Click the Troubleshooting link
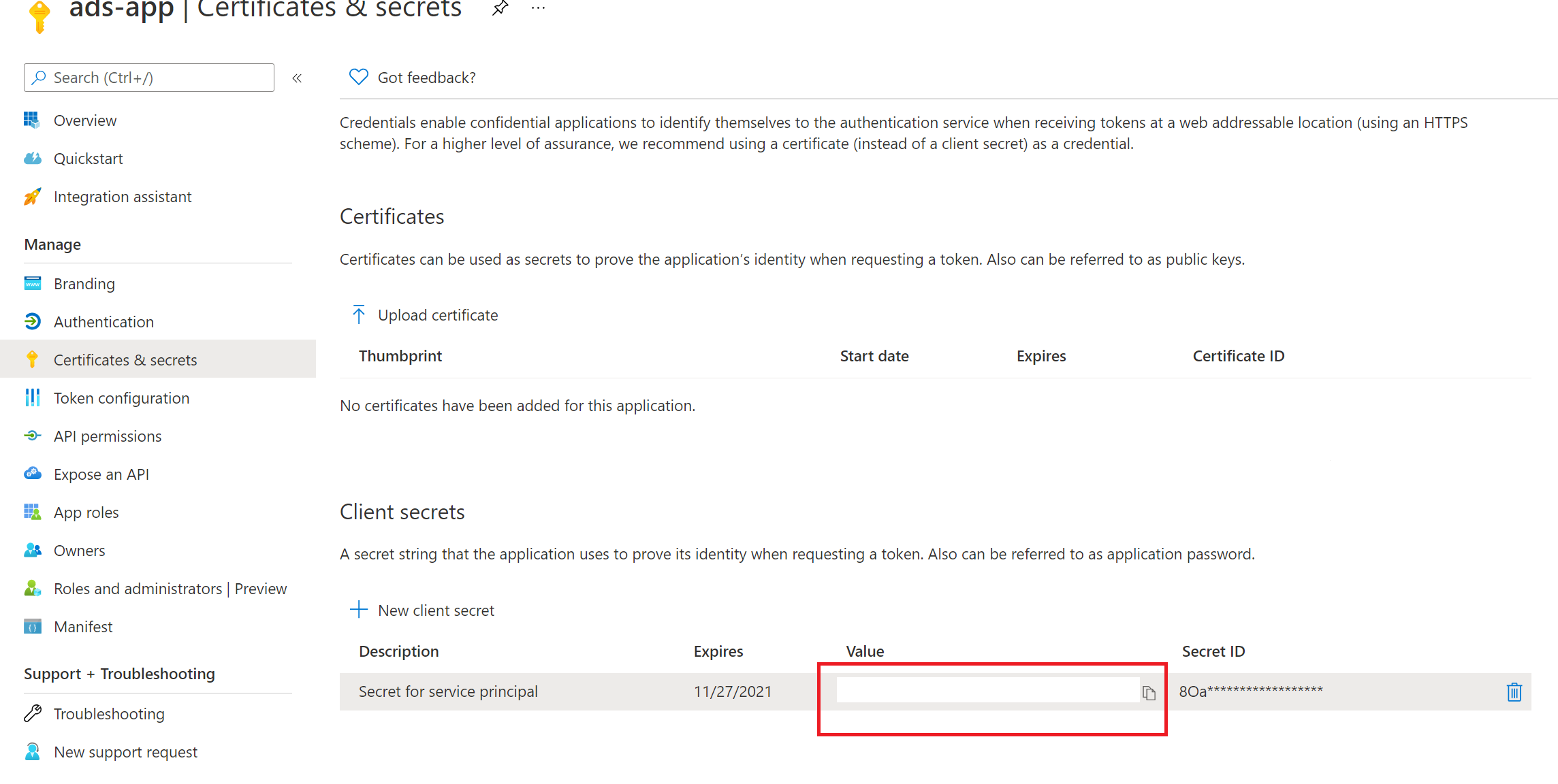 (109, 712)
